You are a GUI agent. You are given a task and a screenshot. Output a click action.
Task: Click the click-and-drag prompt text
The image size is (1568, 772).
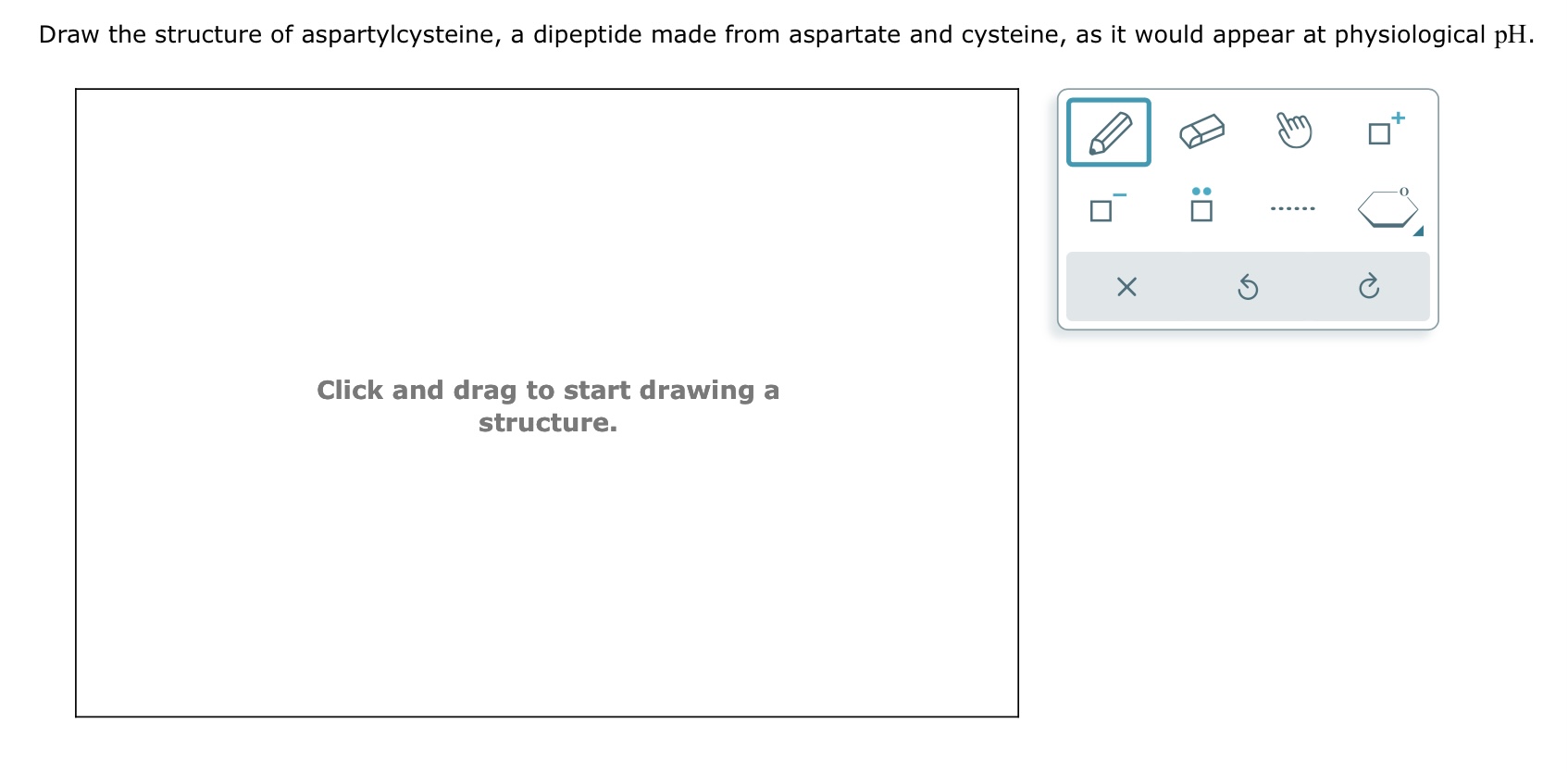(x=548, y=407)
